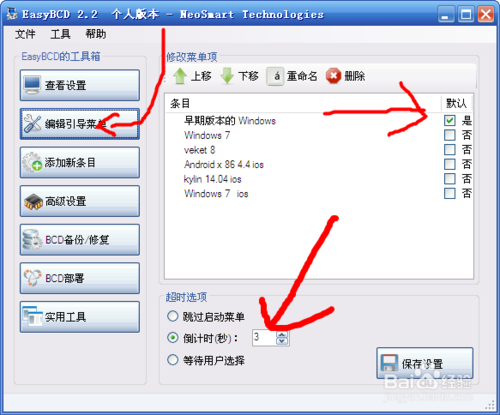Click the green up-arrow 上移 icon

pos(180,76)
